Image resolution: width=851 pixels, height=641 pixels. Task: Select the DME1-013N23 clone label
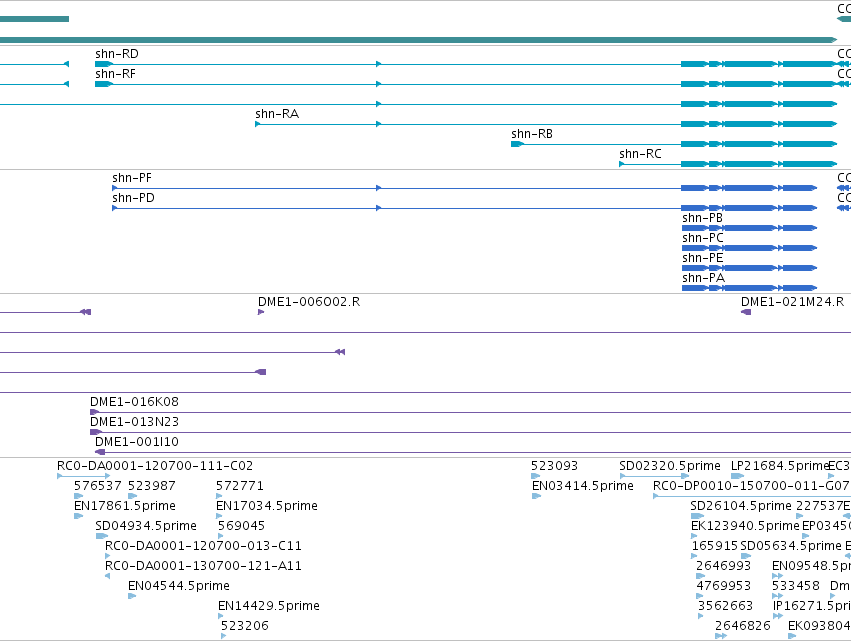tap(134, 422)
